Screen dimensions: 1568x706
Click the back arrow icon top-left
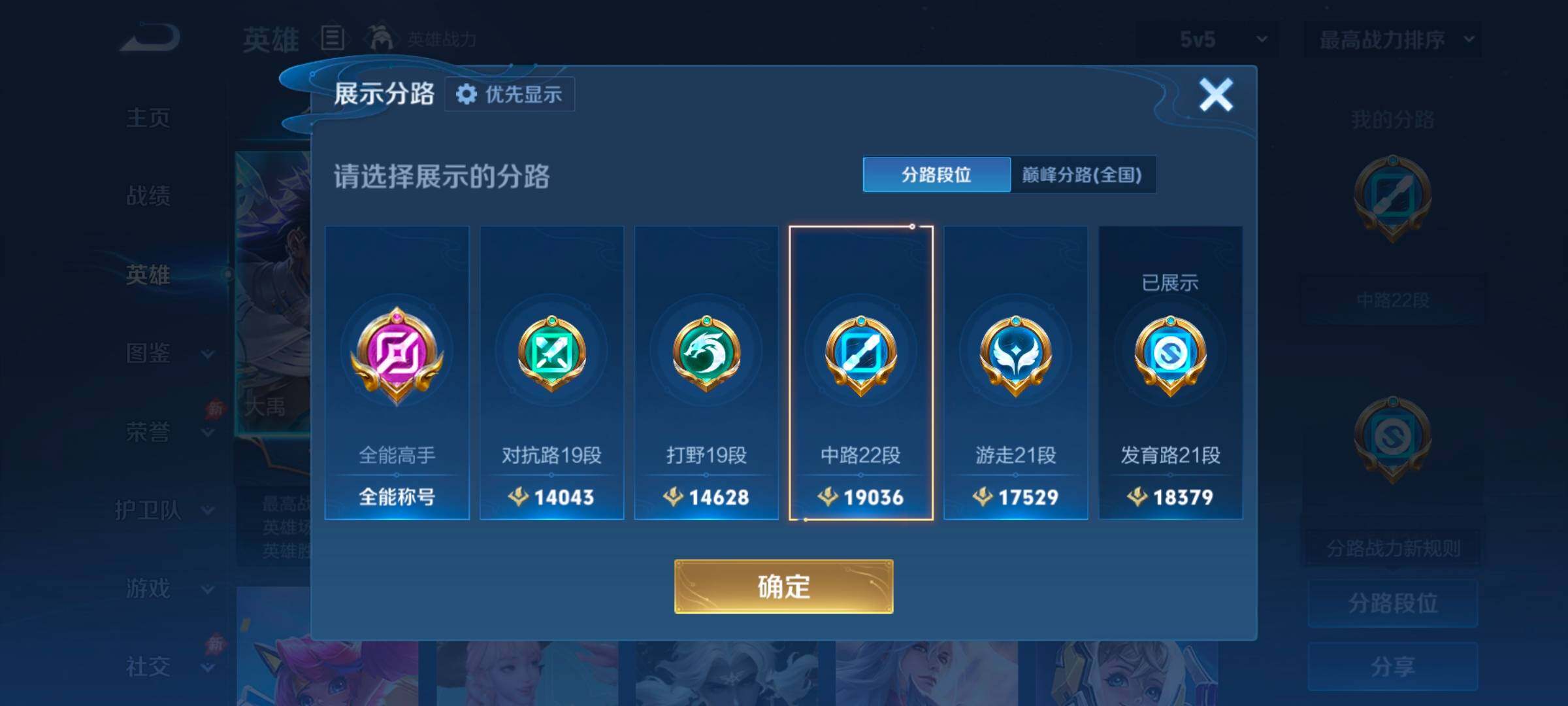(x=150, y=37)
